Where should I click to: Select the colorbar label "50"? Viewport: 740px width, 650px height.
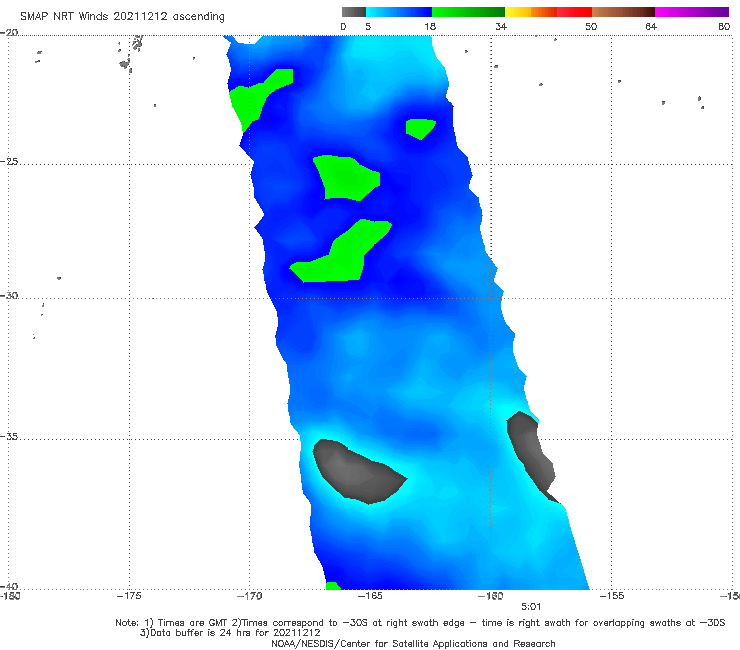(591, 26)
